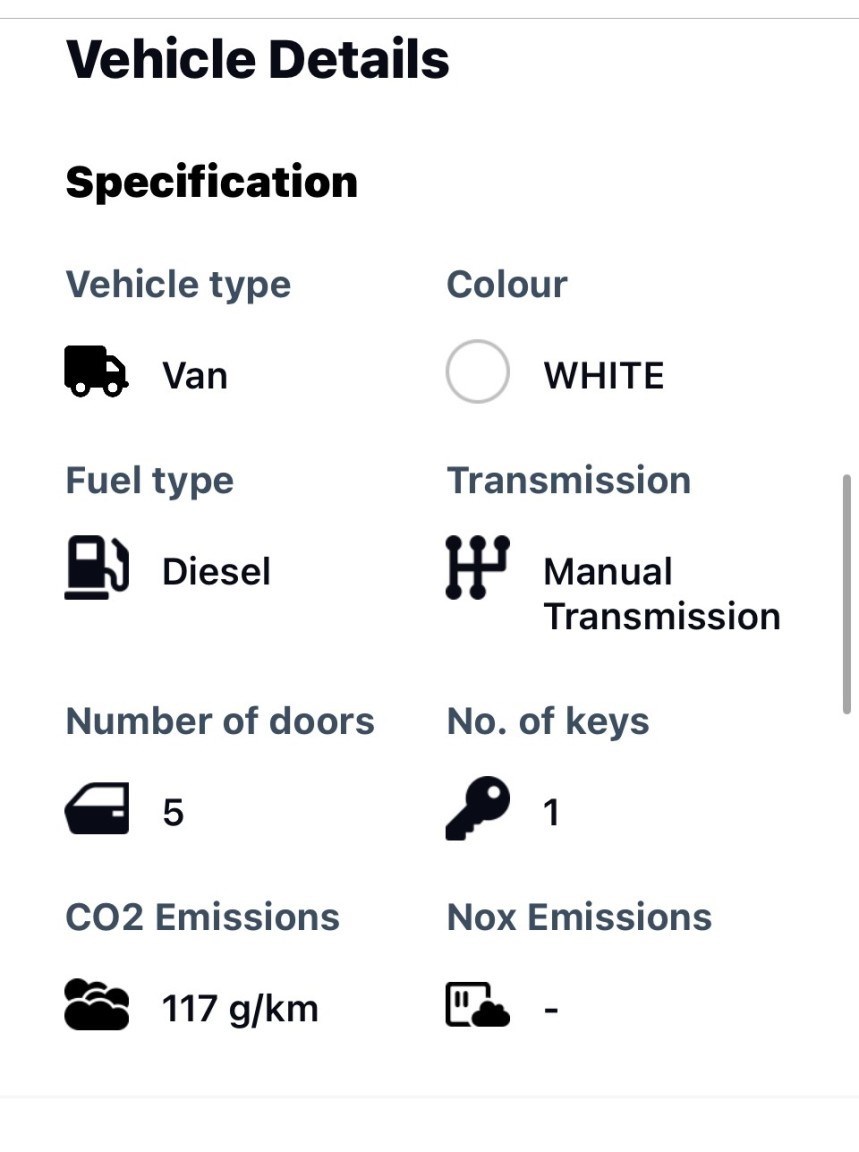859x1152 pixels.
Task: Click the Fuel type label
Action: point(149,481)
